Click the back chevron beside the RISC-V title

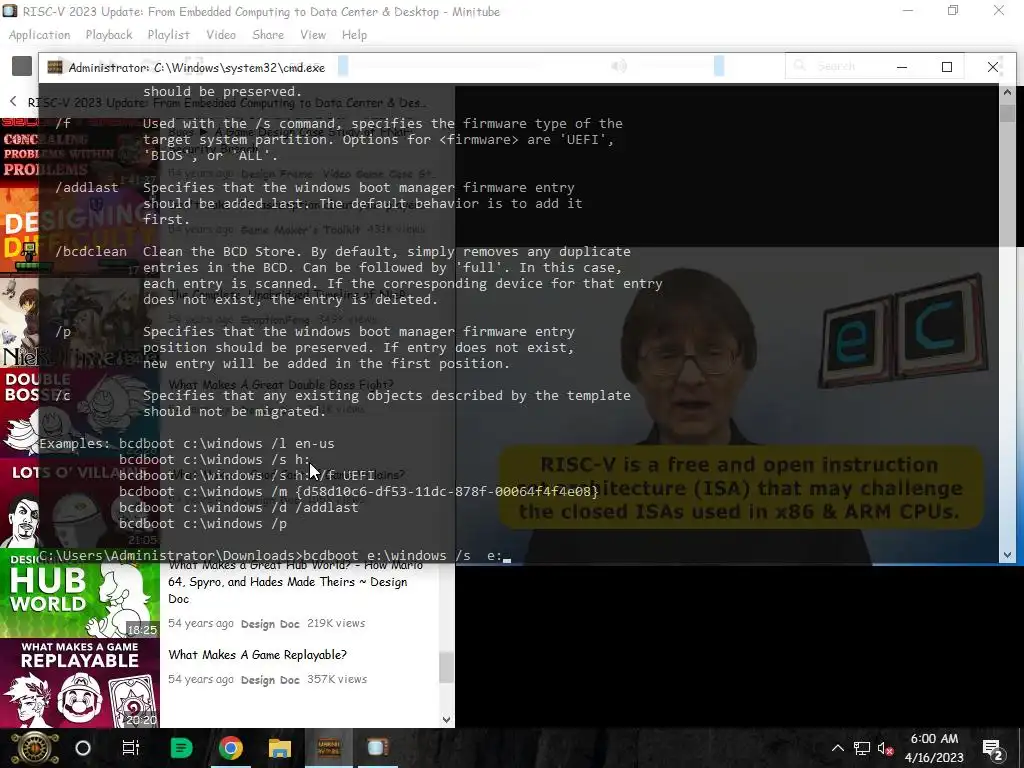tap(13, 101)
